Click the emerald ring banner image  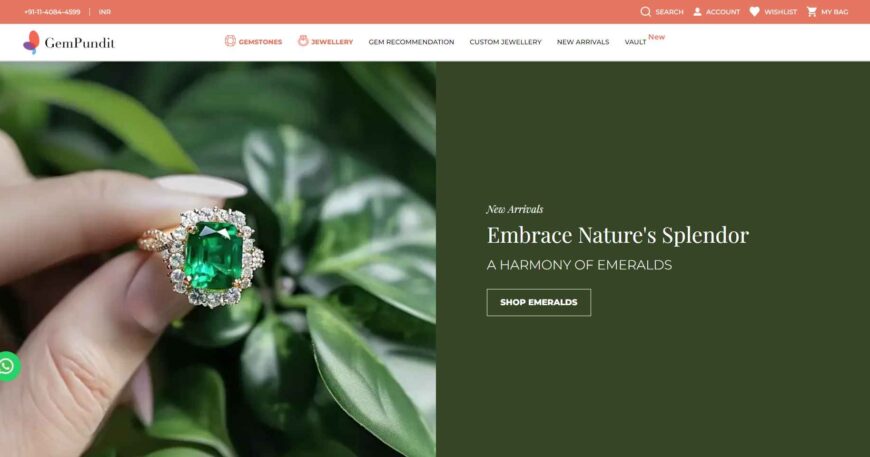coord(218,259)
